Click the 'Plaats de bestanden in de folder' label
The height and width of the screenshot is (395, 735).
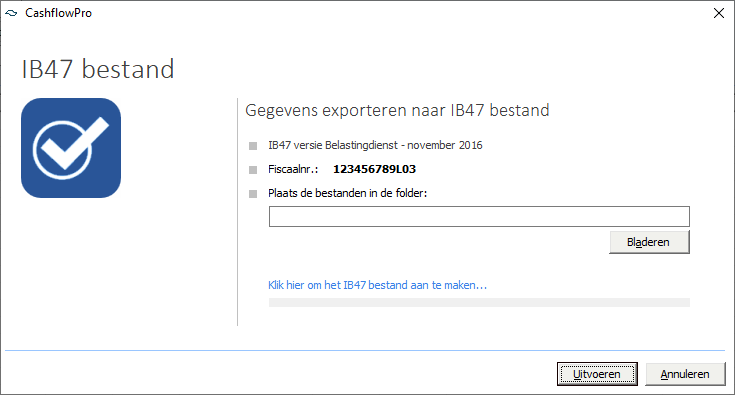pos(347,193)
